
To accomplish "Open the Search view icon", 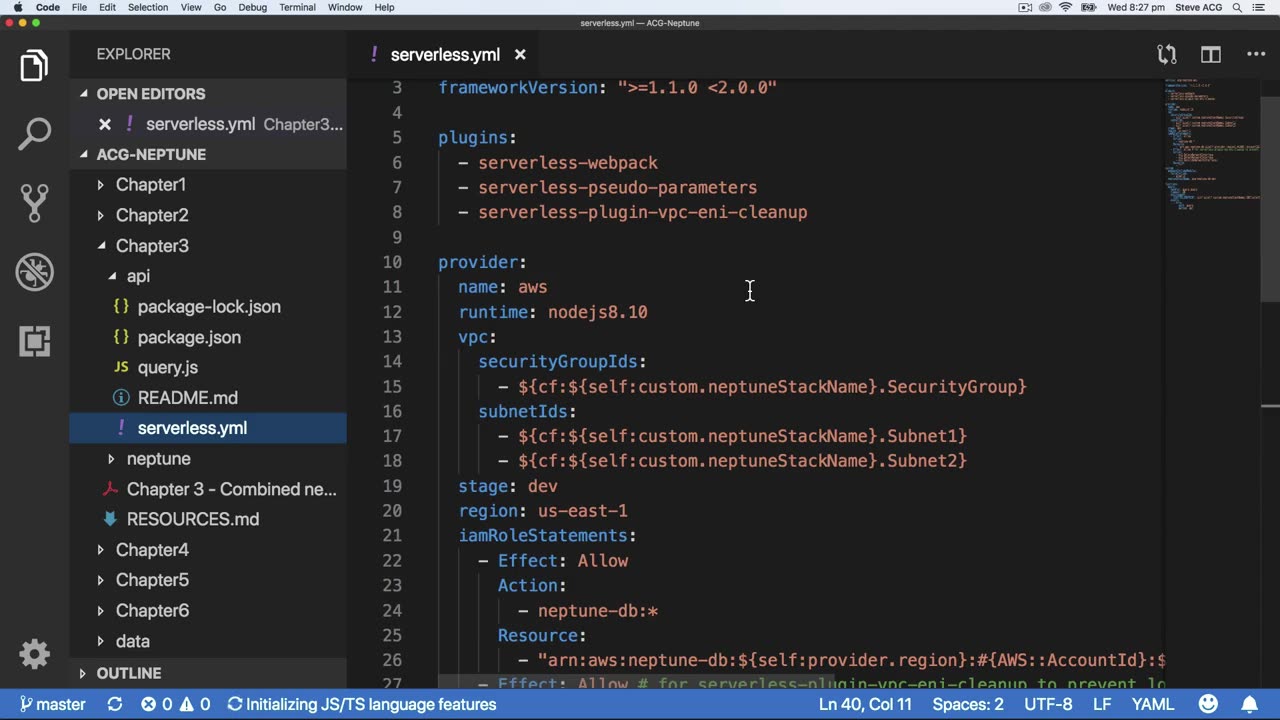I will (34, 134).
